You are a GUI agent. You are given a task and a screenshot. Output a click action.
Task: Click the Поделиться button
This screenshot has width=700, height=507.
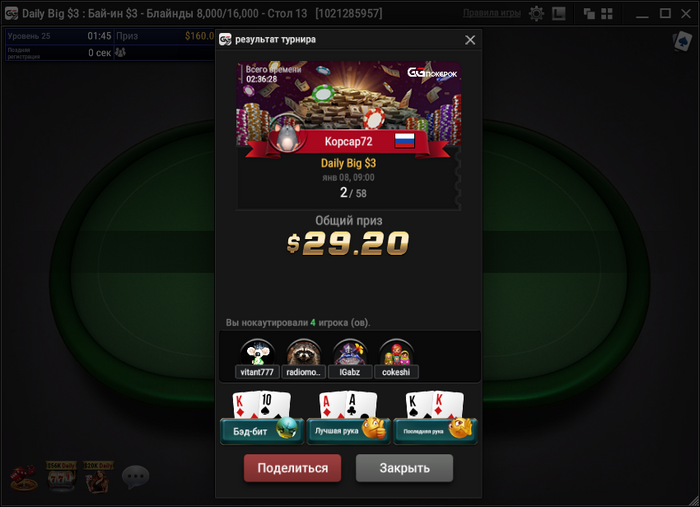pos(292,468)
